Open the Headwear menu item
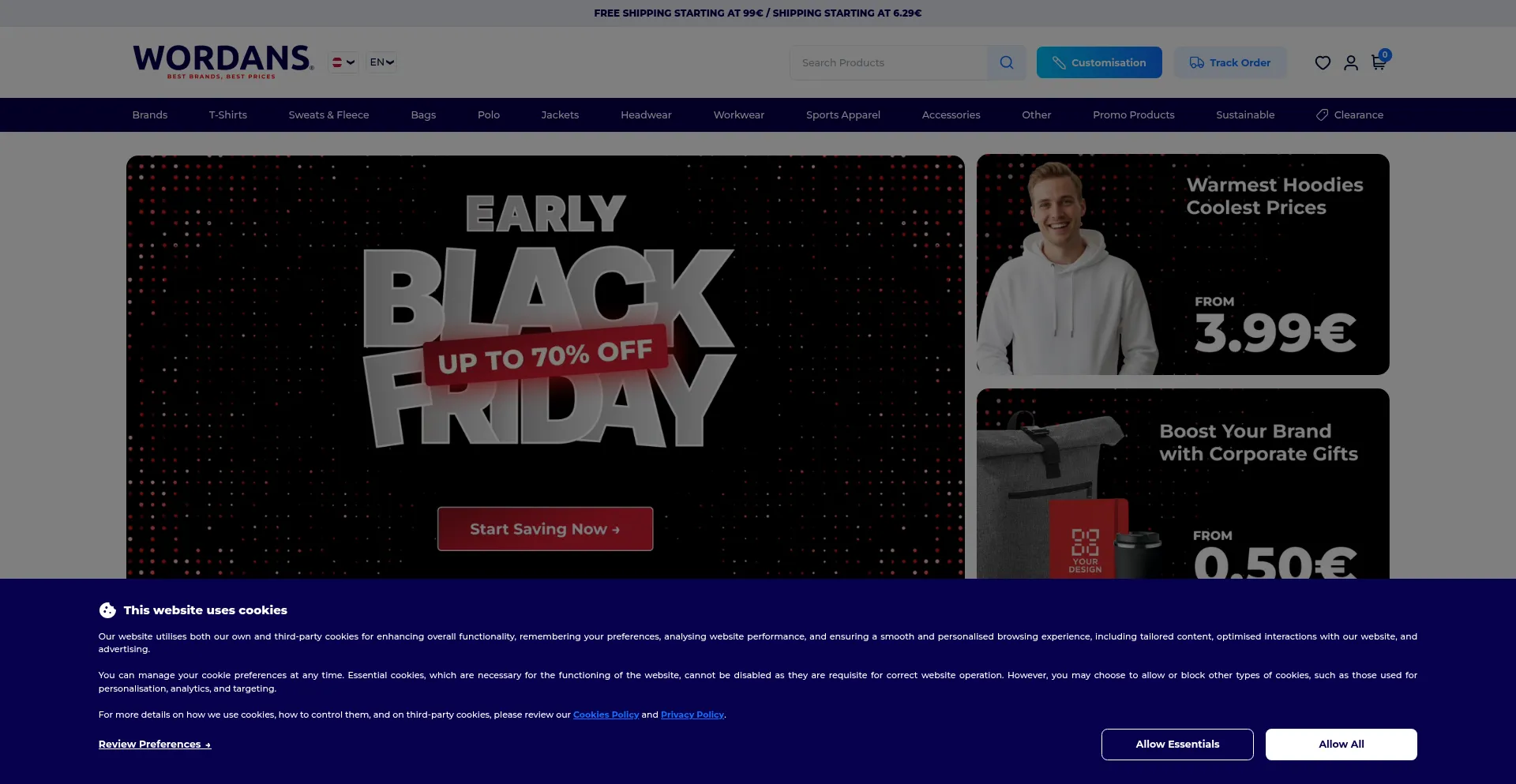 click(x=646, y=114)
